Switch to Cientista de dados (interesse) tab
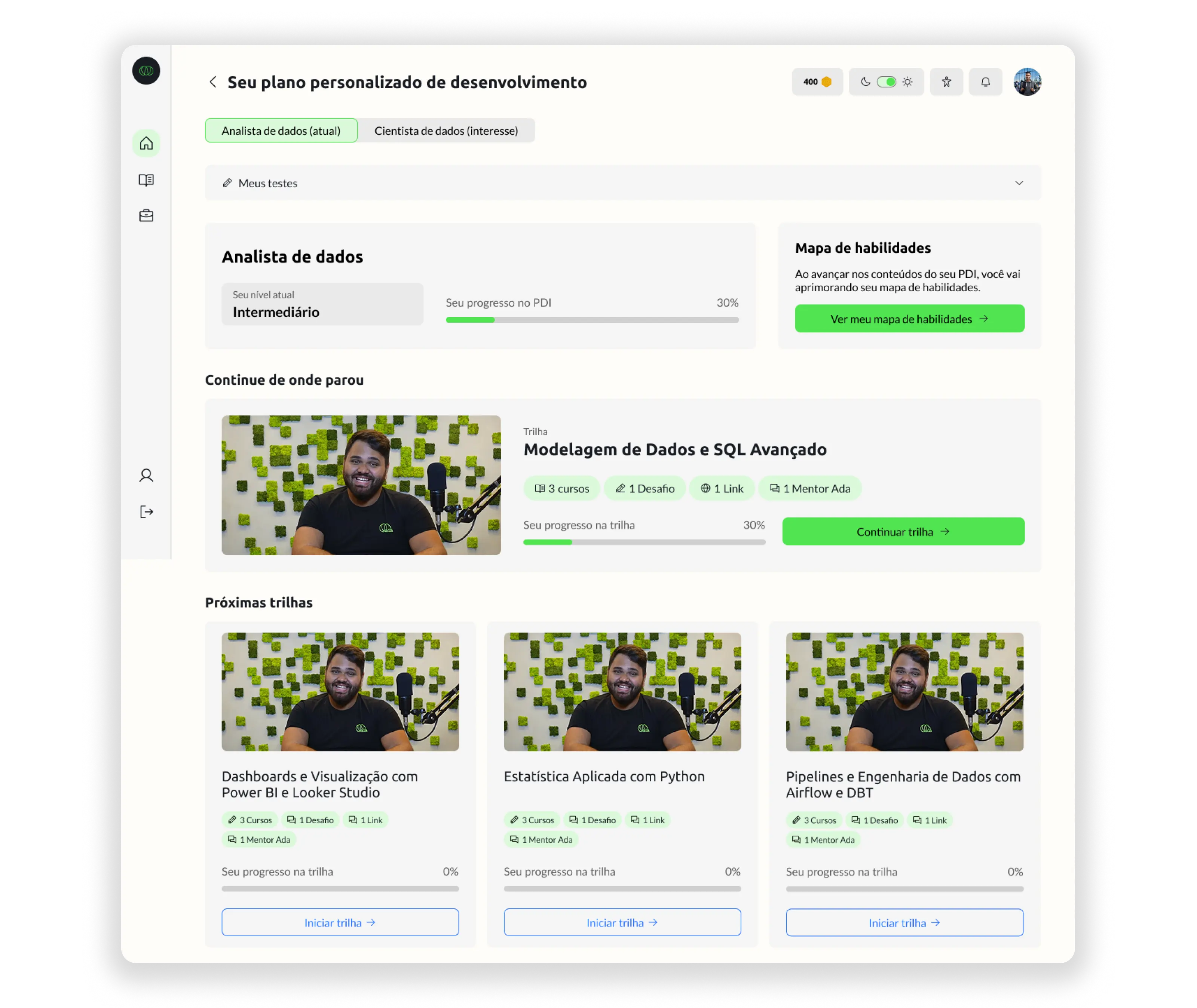 pos(446,131)
